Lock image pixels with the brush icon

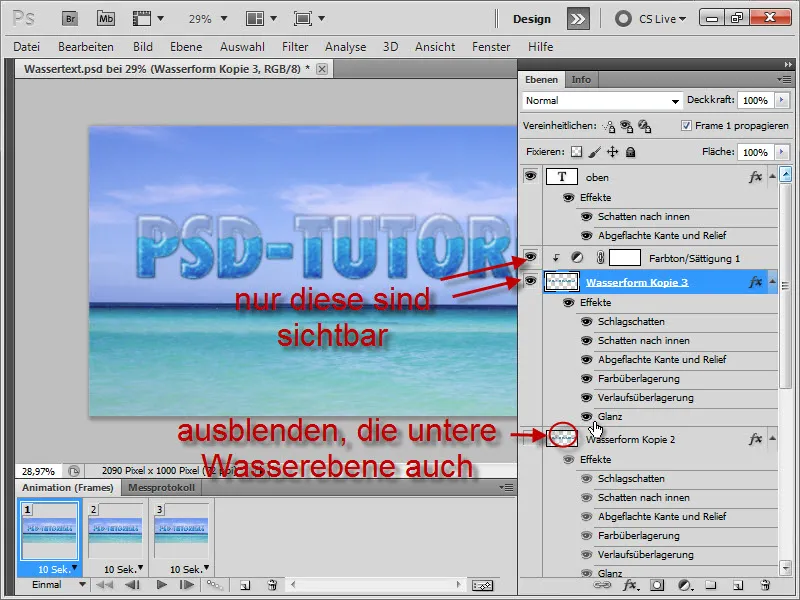coord(594,152)
